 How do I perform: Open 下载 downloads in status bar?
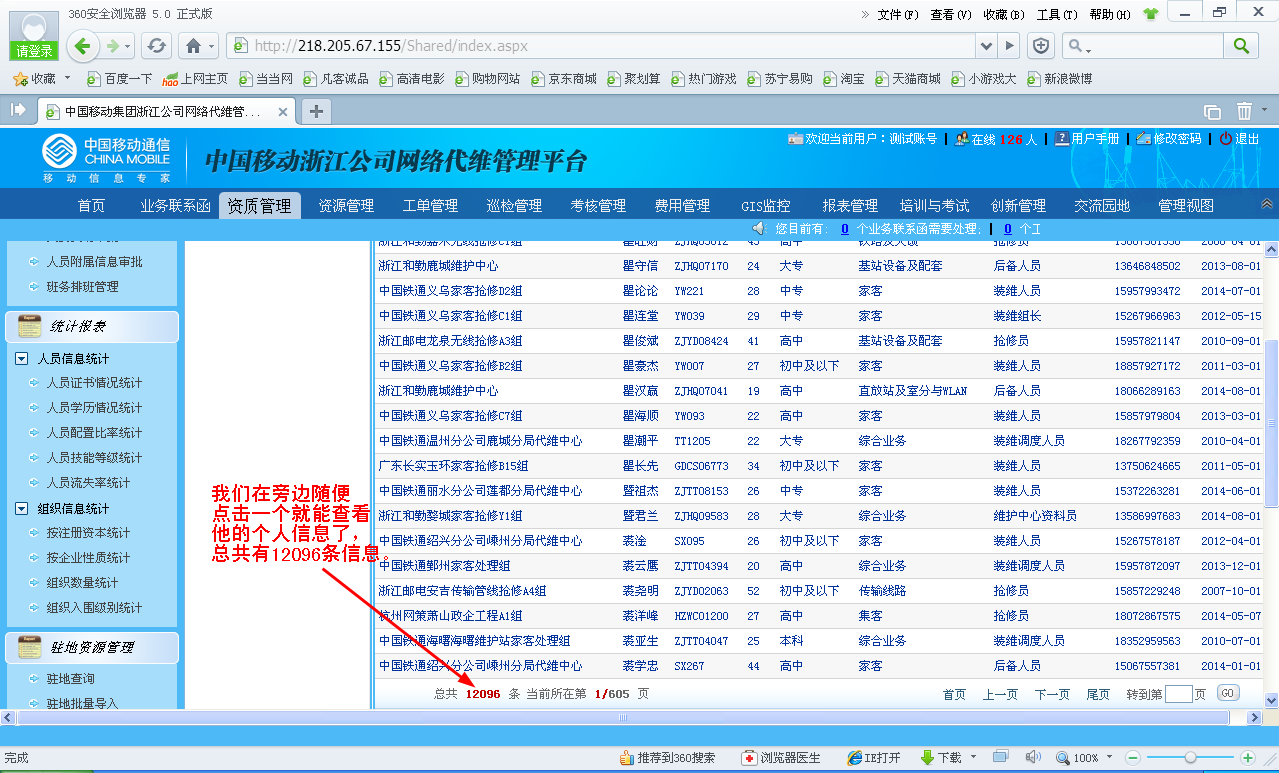pyautogui.click(x=941, y=758)
